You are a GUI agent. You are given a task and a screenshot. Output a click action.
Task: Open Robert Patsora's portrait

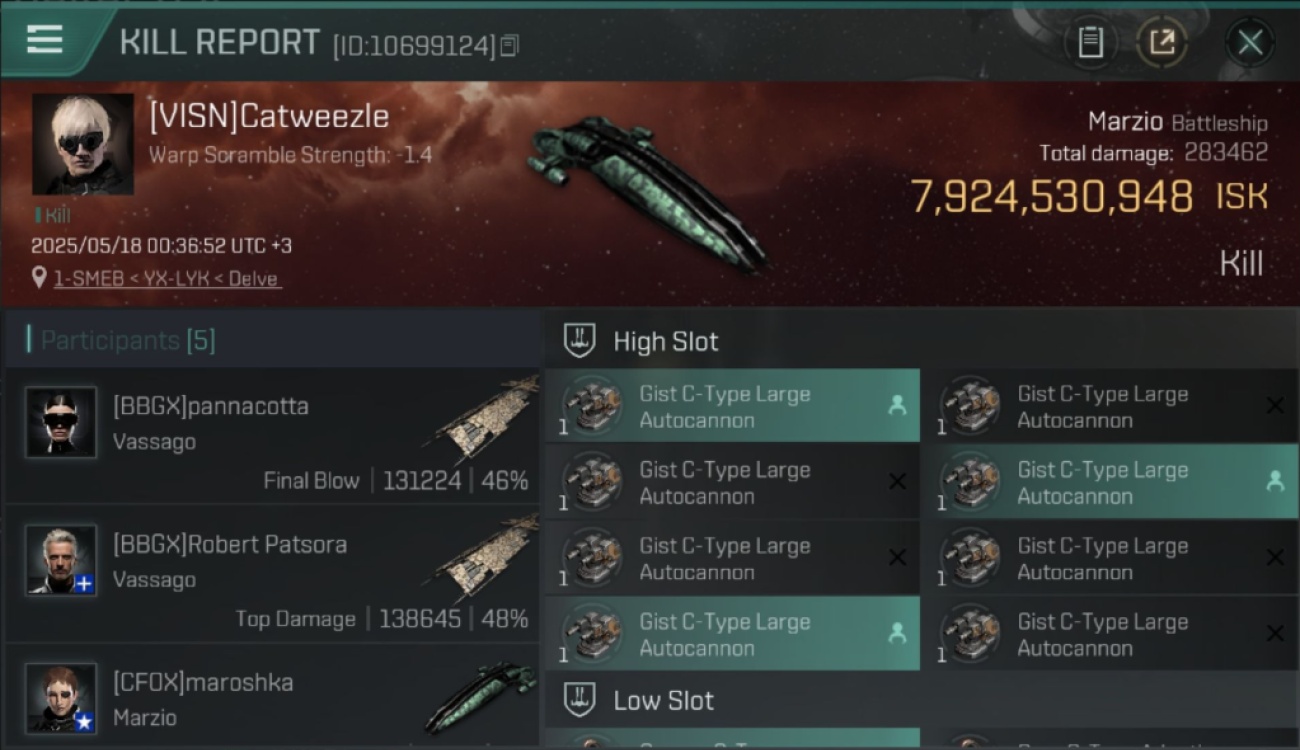[x=61, y=560]
